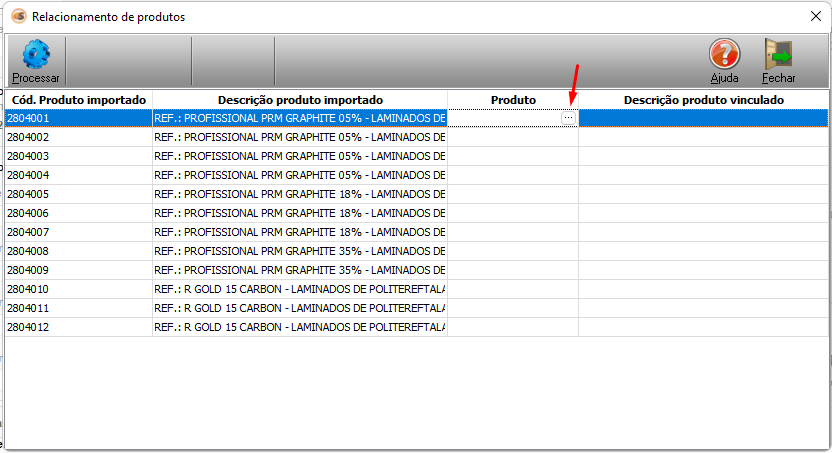Click Descrição produto vinculado column header
The image size is (832, 453).
(703, 100)
